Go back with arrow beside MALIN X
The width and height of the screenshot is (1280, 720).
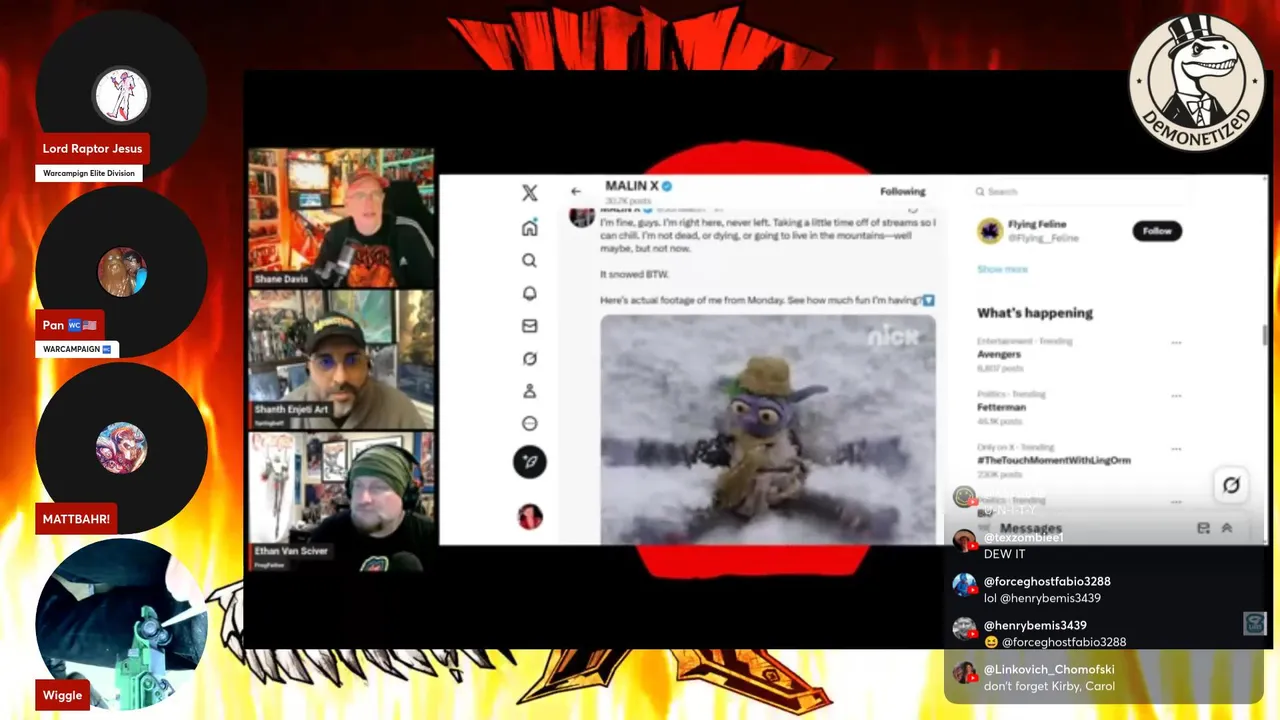tap(576, 191)
